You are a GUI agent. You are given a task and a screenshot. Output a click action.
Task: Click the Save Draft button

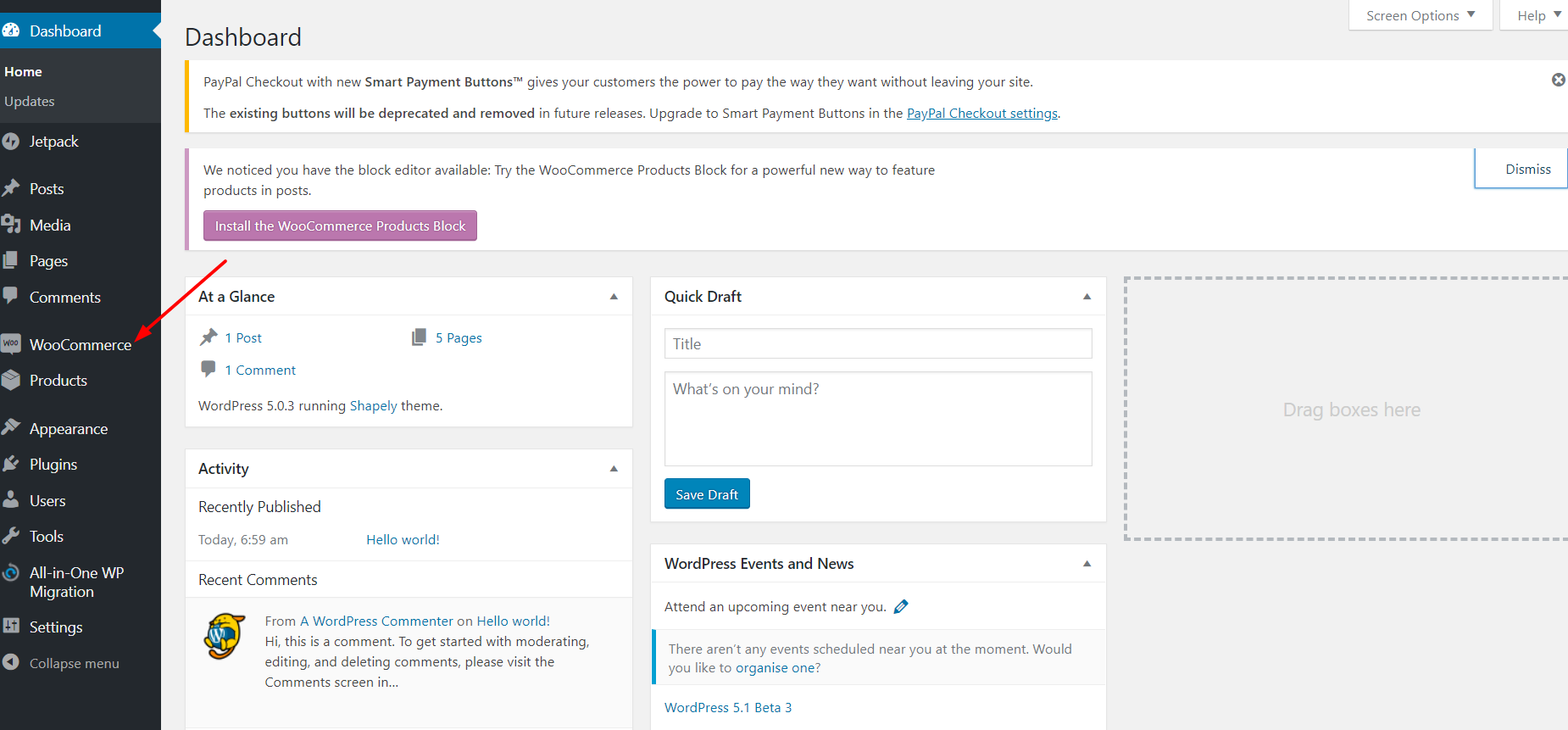707,494
